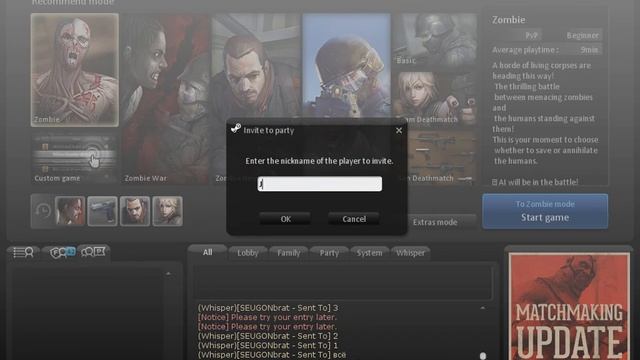Select the Team Deathmatch thumbnail with blonde girl
The height and width of the screenshot is (360, 640).
[x=435, y=98]
